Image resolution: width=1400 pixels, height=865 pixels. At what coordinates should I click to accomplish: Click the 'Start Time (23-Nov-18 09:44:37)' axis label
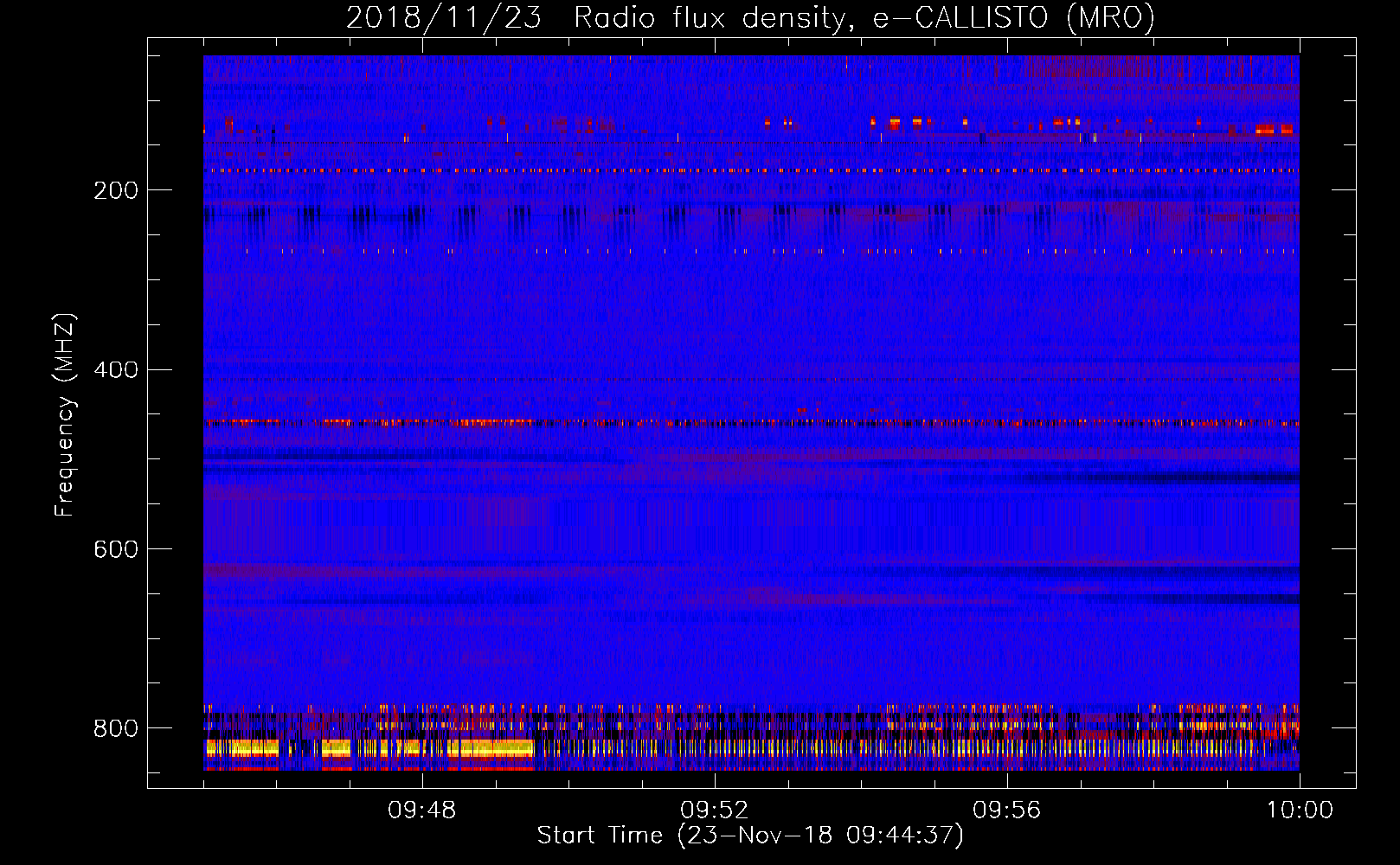pos(750,836)
